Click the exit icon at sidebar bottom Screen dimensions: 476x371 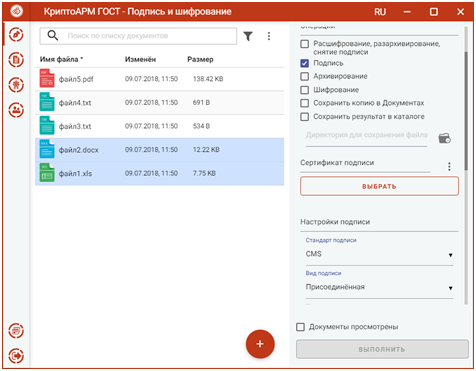[16, 355]
